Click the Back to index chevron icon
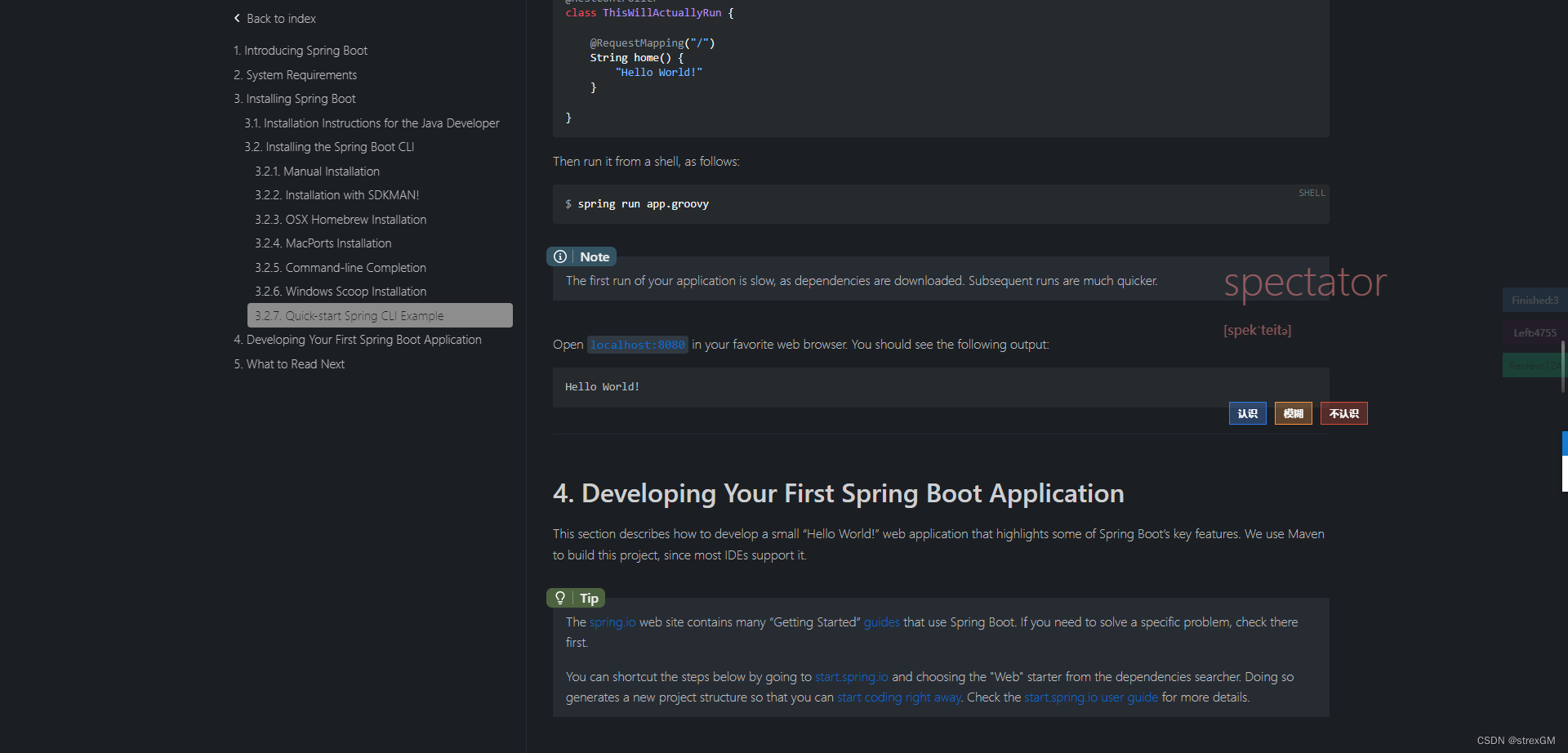The height and width of the screenshot is (753, 1568). tap(237, 18)
